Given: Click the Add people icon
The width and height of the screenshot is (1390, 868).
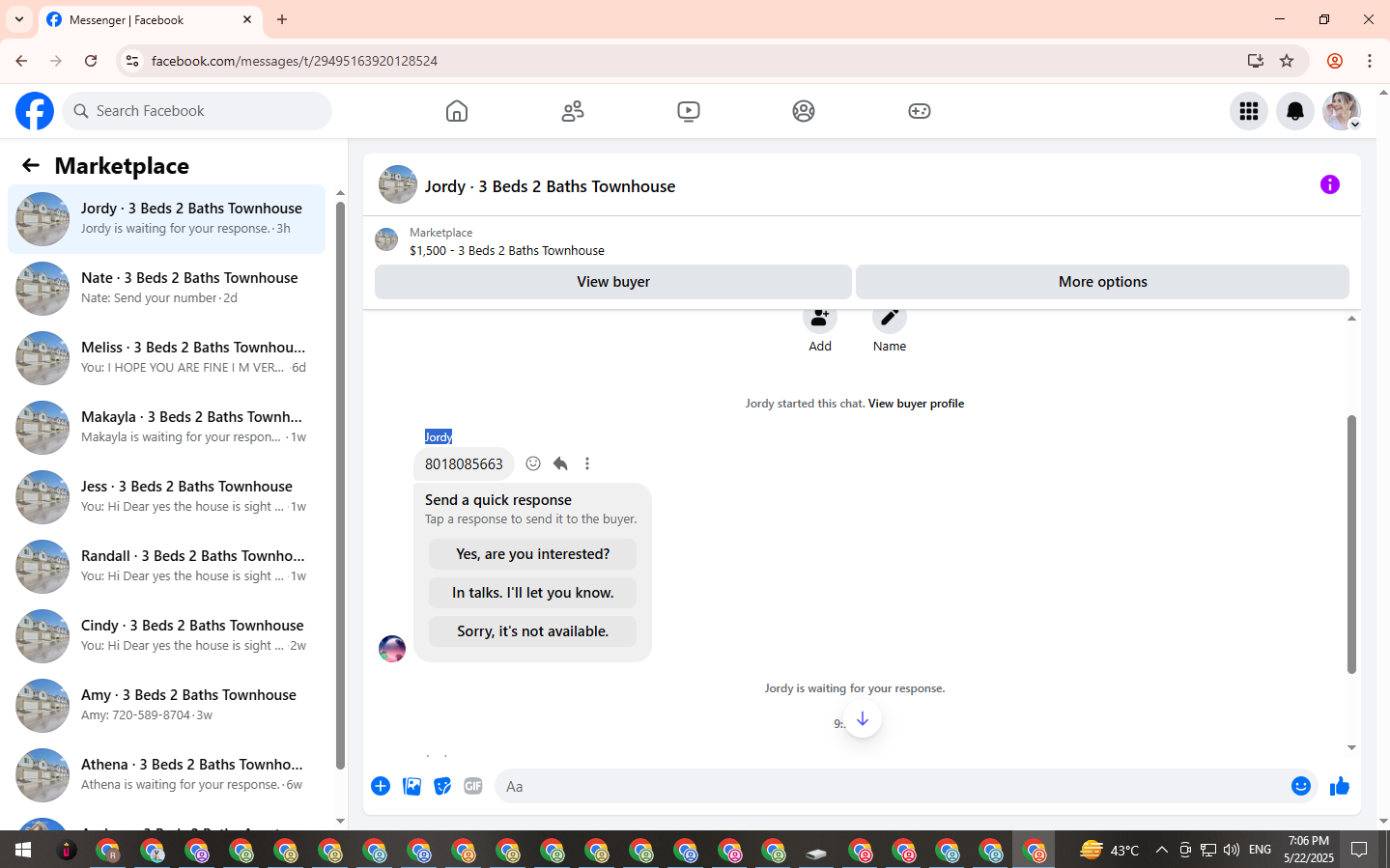Looking at the screenshot, I should (x=820, y=318).
